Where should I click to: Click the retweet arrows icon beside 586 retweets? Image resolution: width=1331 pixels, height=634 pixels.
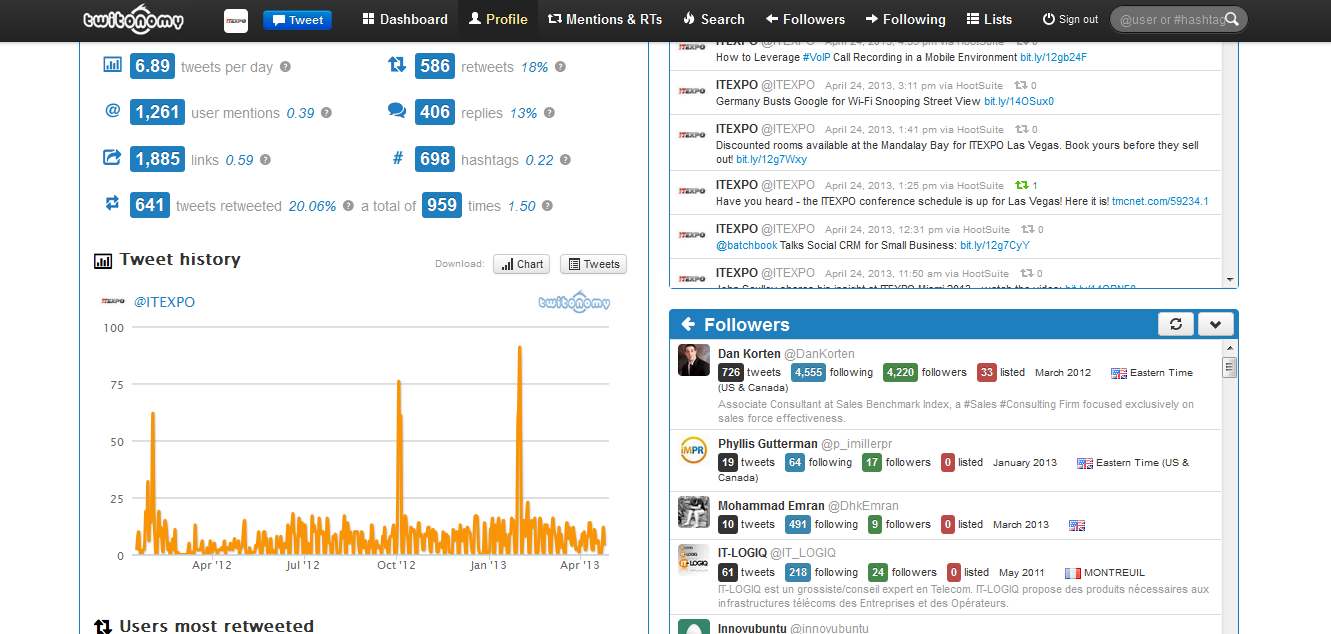[397, 63]
